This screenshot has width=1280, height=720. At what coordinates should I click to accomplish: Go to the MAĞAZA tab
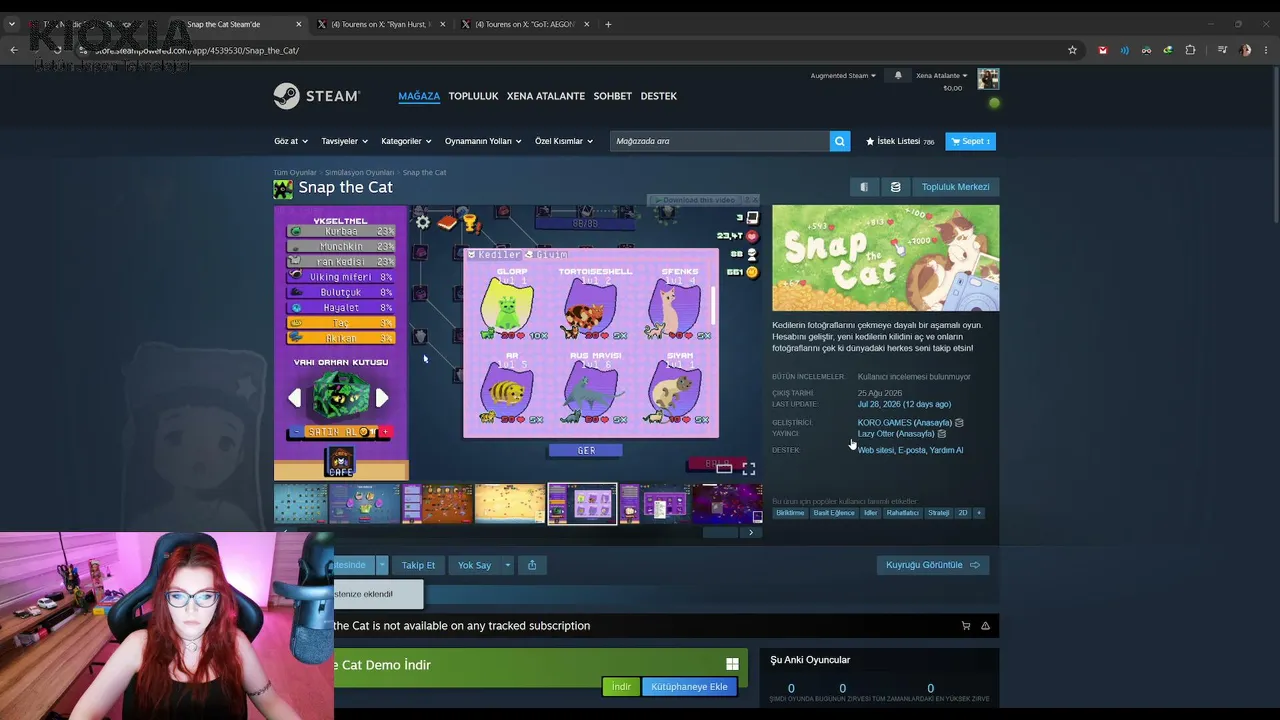419,96
